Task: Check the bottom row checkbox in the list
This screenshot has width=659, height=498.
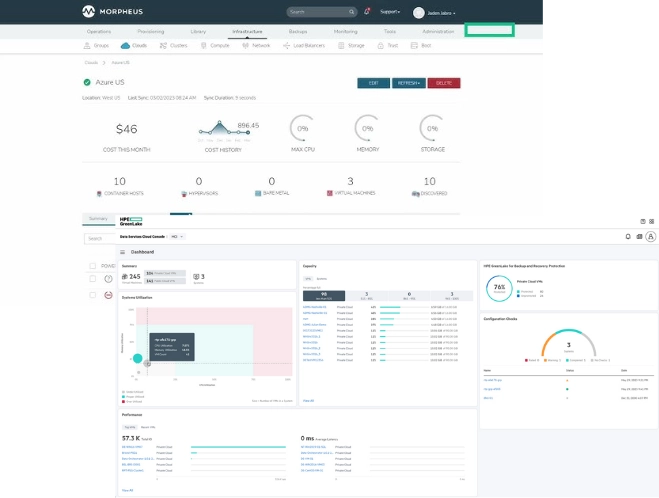Action: click(x=93, y=295)
